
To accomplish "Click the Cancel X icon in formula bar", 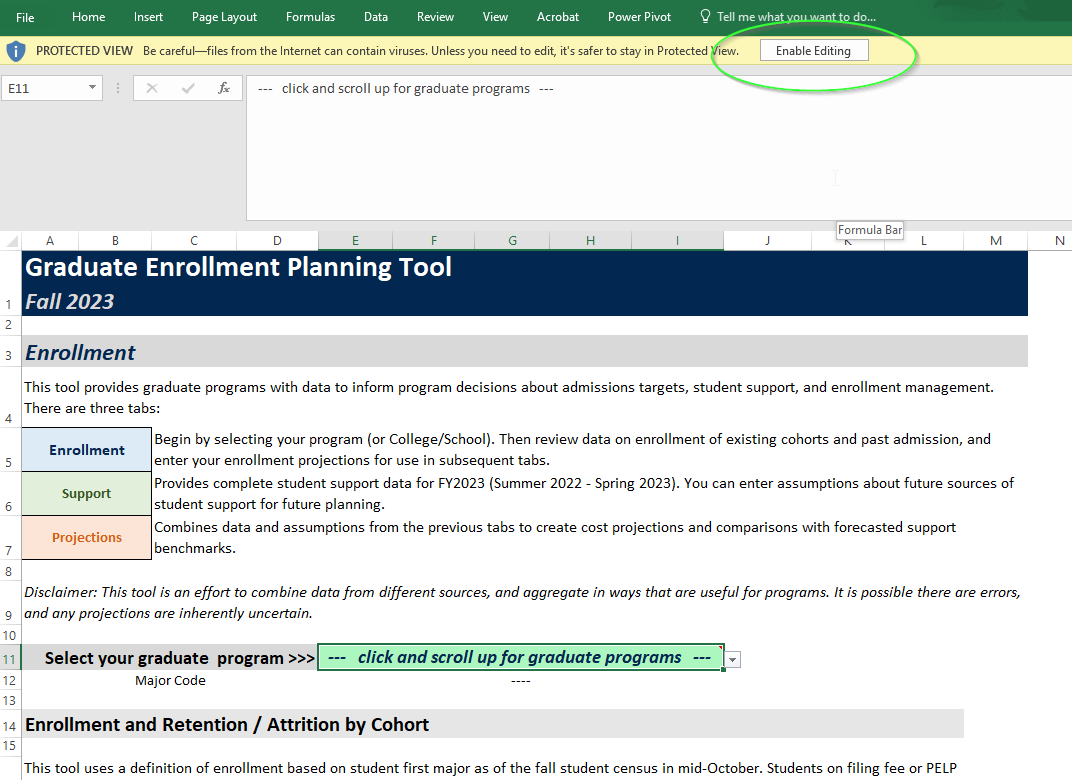I will [x=152, y=88].
